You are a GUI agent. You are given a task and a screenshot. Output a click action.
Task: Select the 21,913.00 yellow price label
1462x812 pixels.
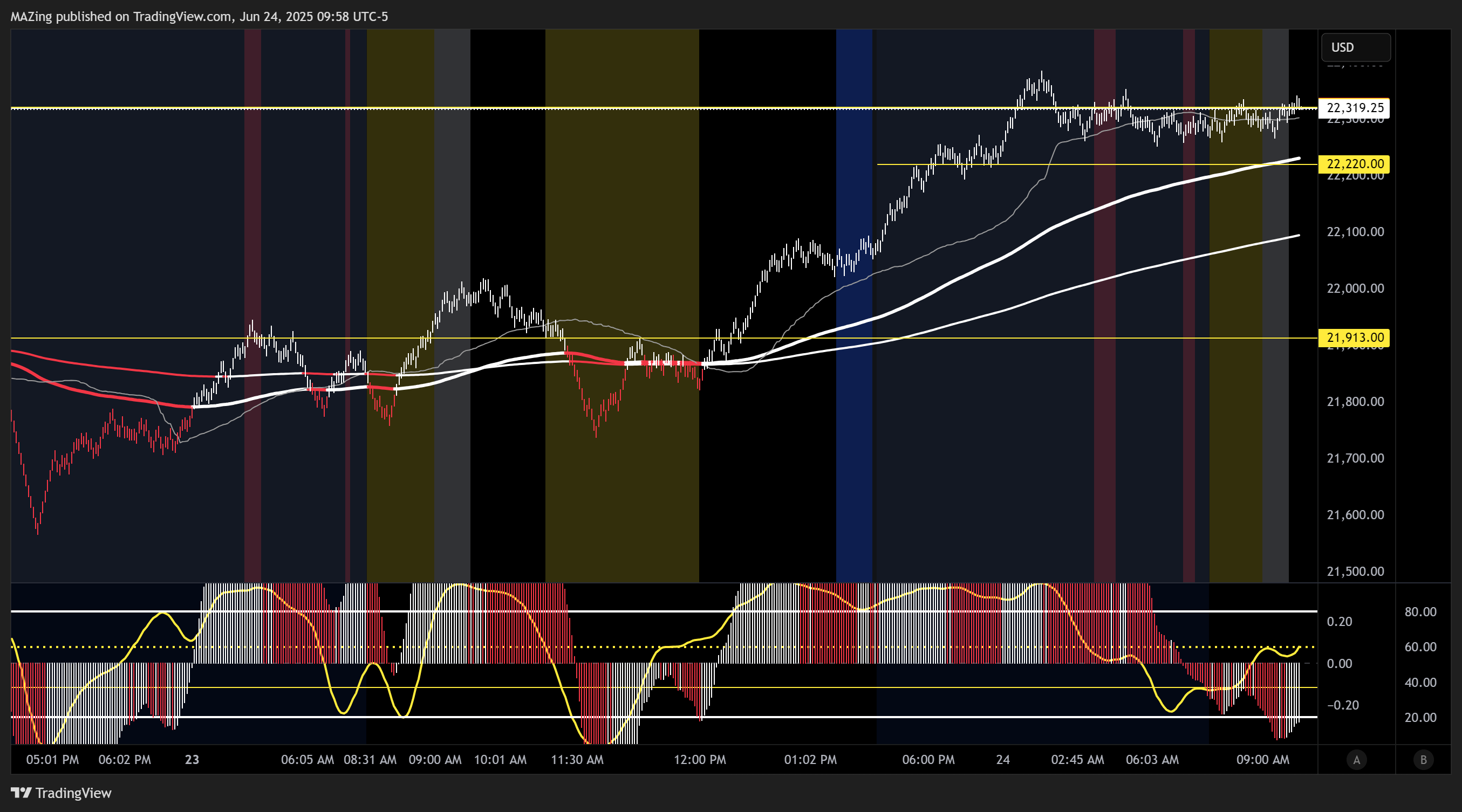click(1354, 338)
